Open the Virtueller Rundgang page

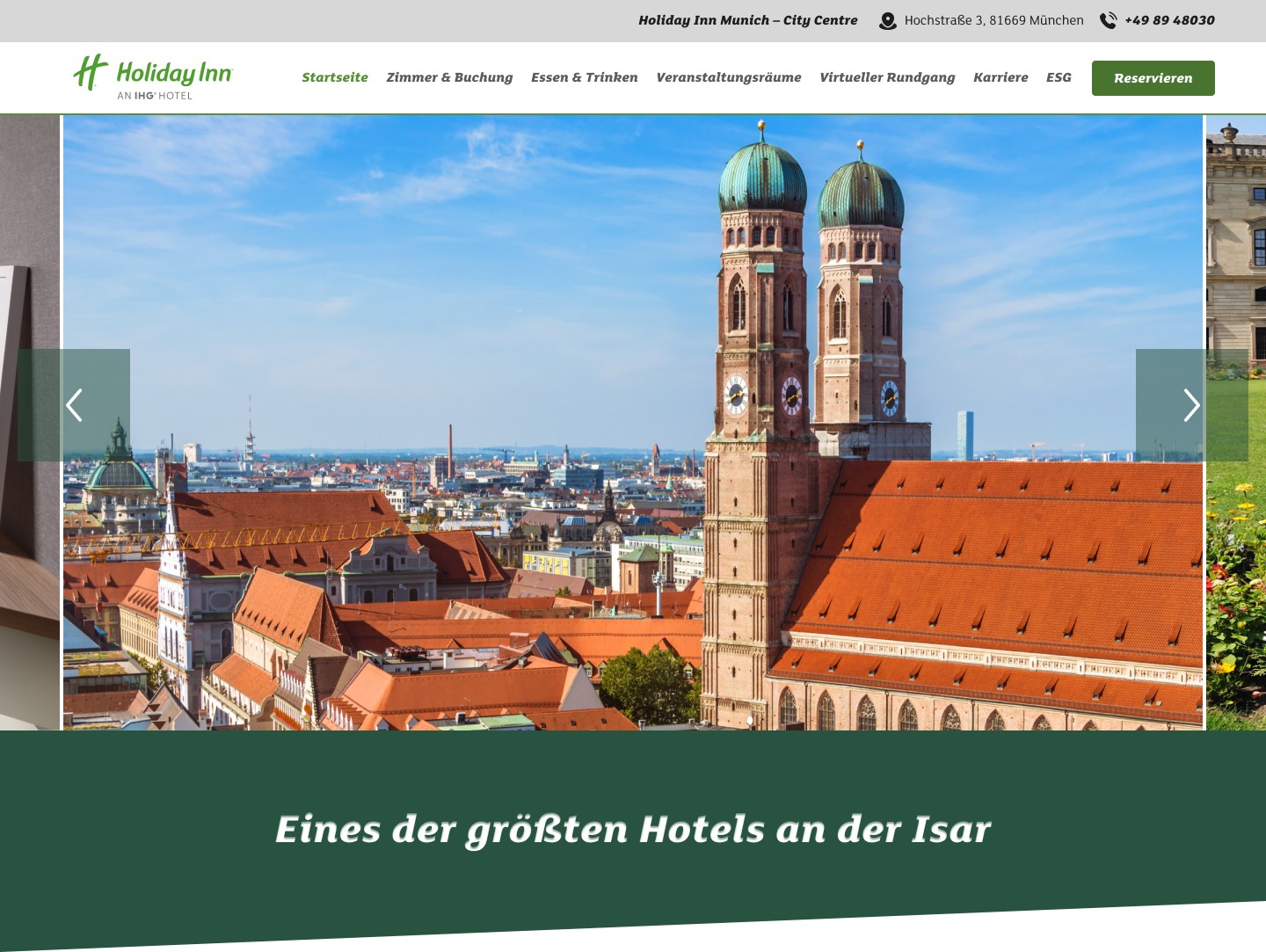coord(887,77)
